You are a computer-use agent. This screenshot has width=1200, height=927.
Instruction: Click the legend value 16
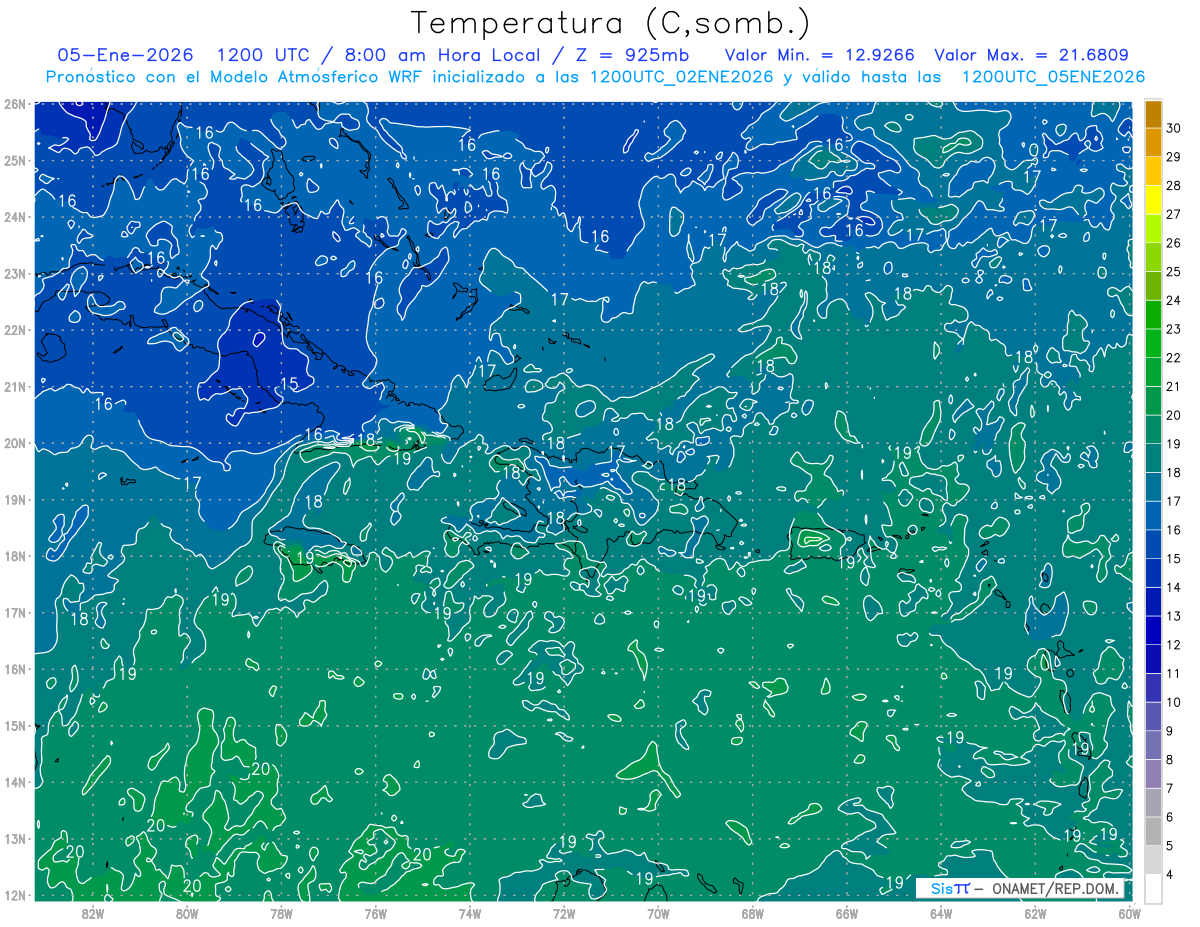[x=1174, y=530]
